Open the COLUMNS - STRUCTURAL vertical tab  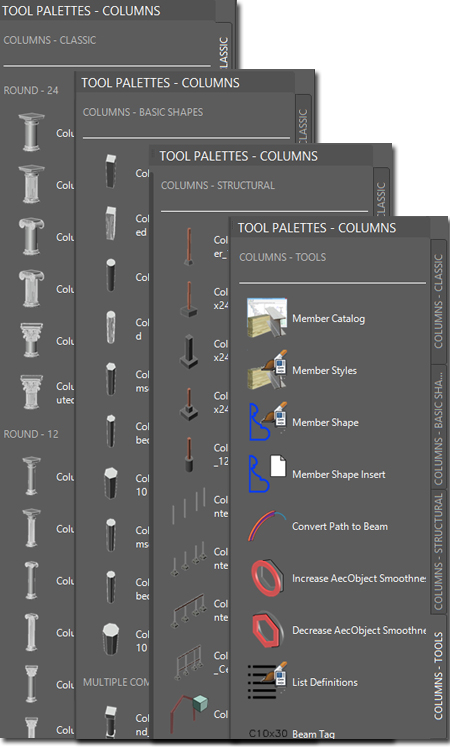[438, 551]
